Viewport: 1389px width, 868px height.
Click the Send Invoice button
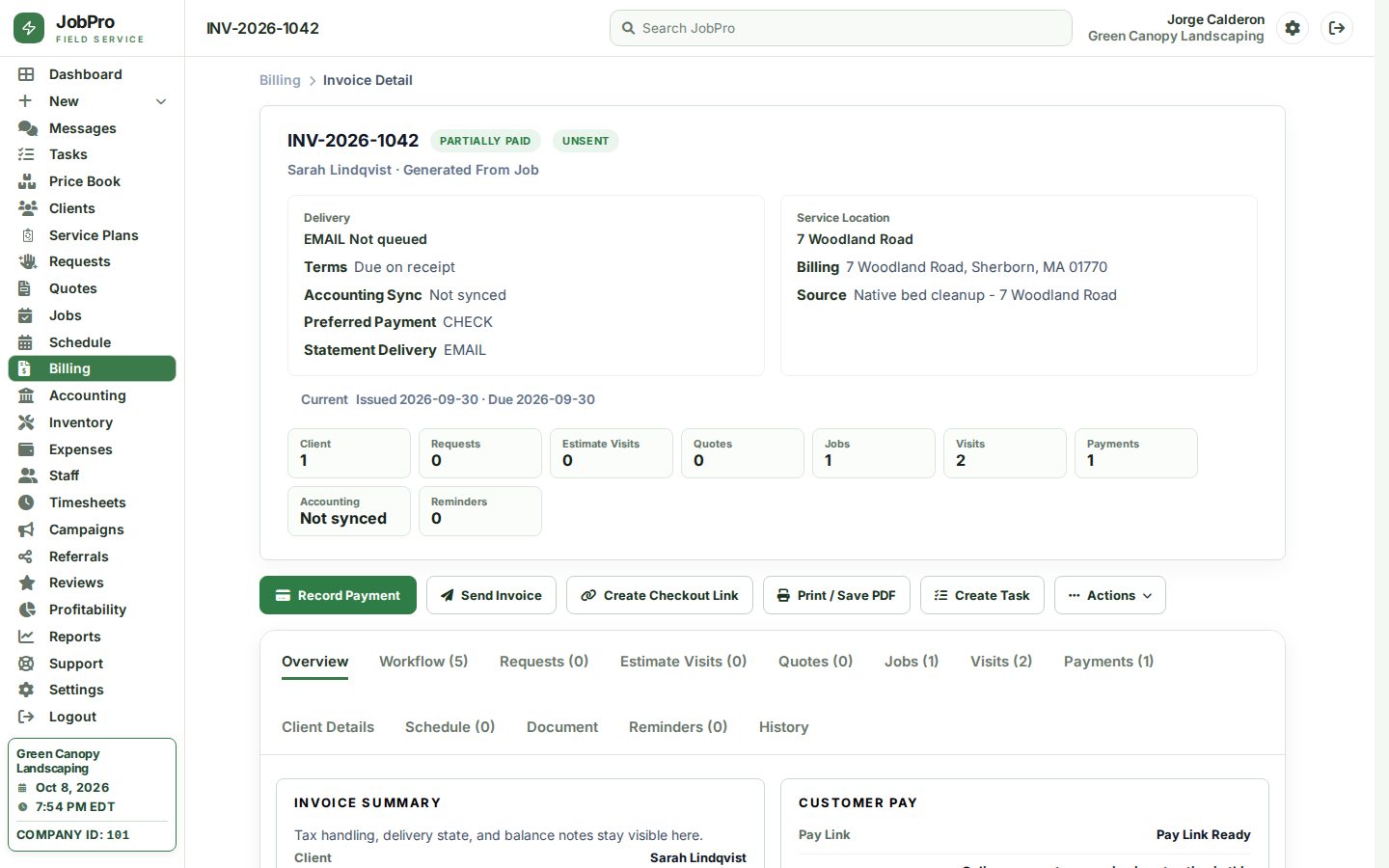[491, 595]
